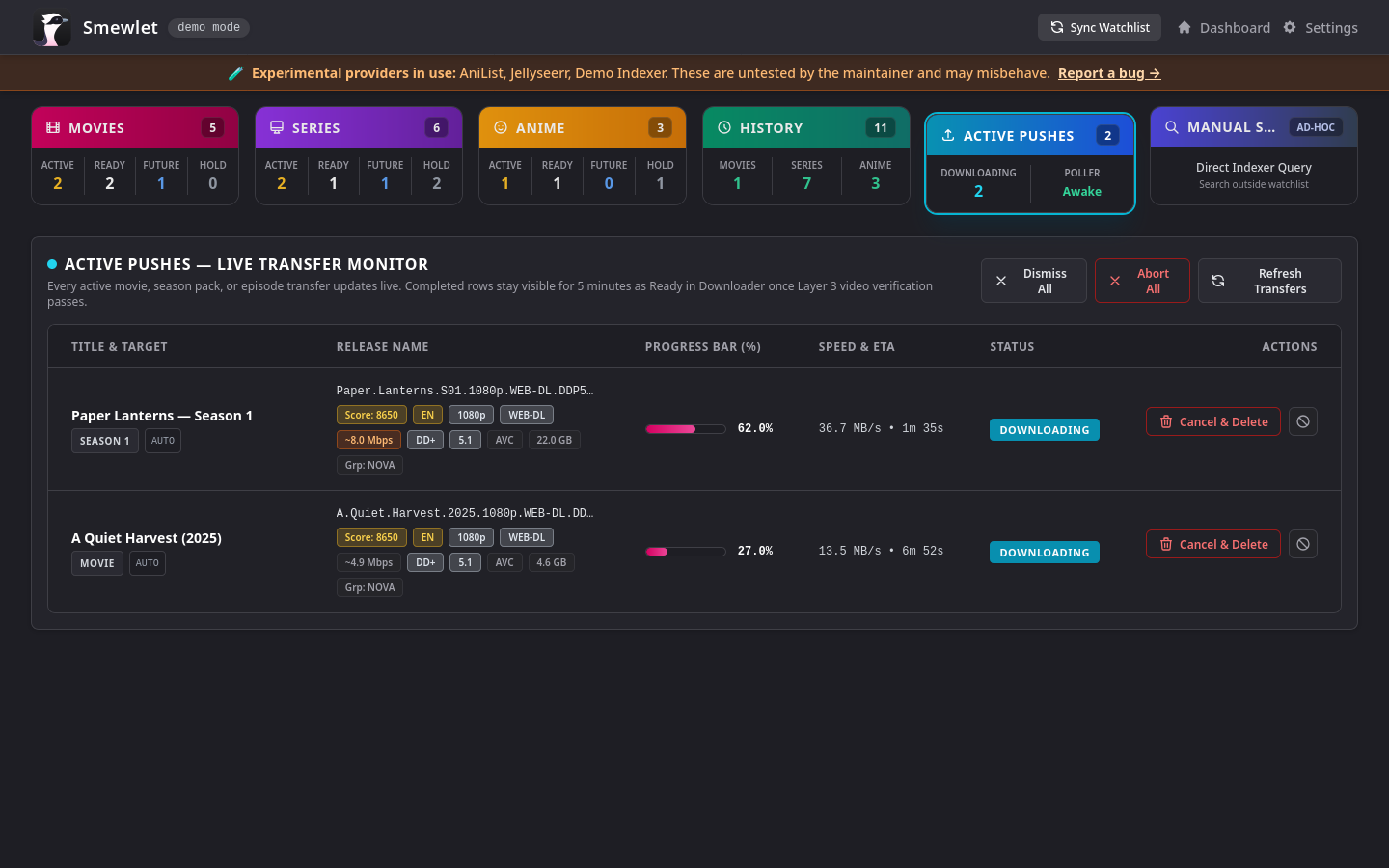This screenshot has height=868, width=1389.
Task: Click the 36.7 MB/s speed value
Action: pyautogui.click(x=850, y=428)
